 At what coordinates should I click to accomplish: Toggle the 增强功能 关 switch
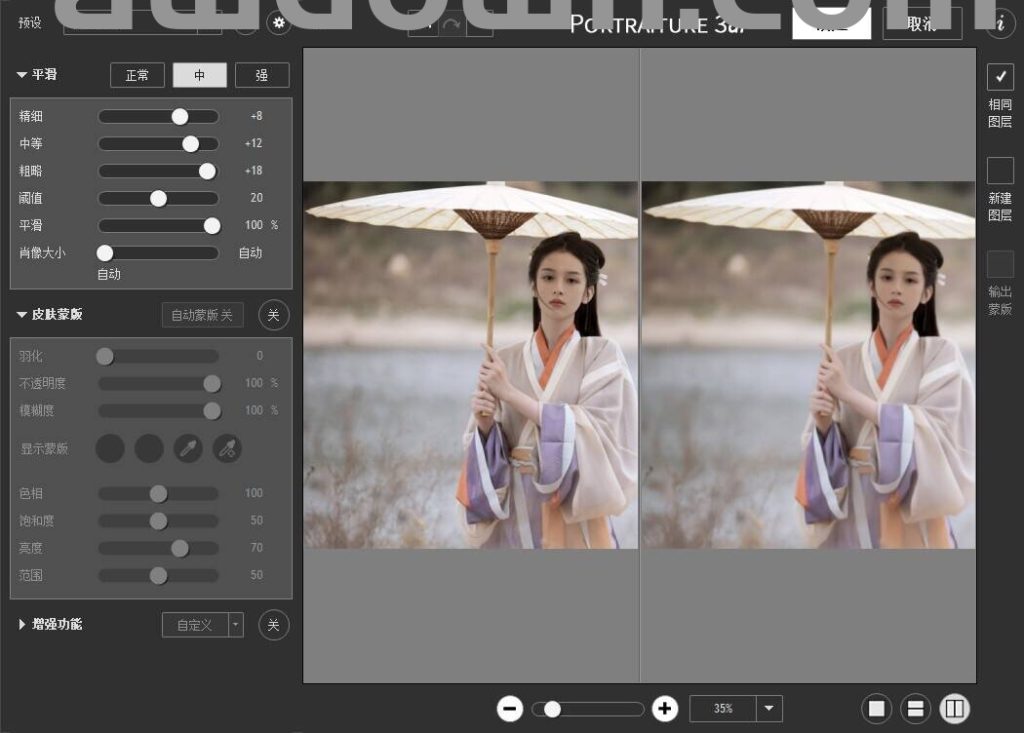pyautogui.click(x=274, y=625)
